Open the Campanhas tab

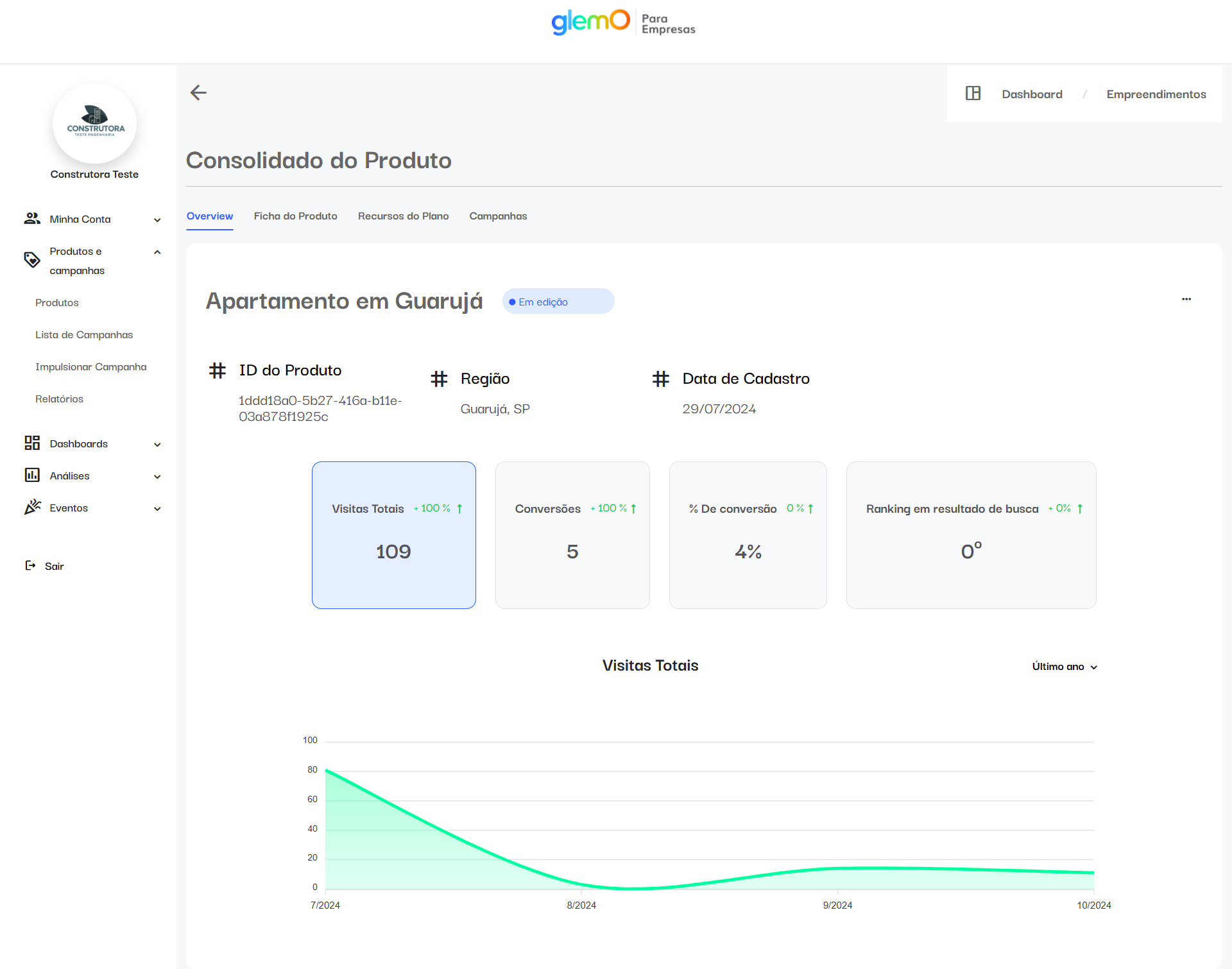(498, 216)
